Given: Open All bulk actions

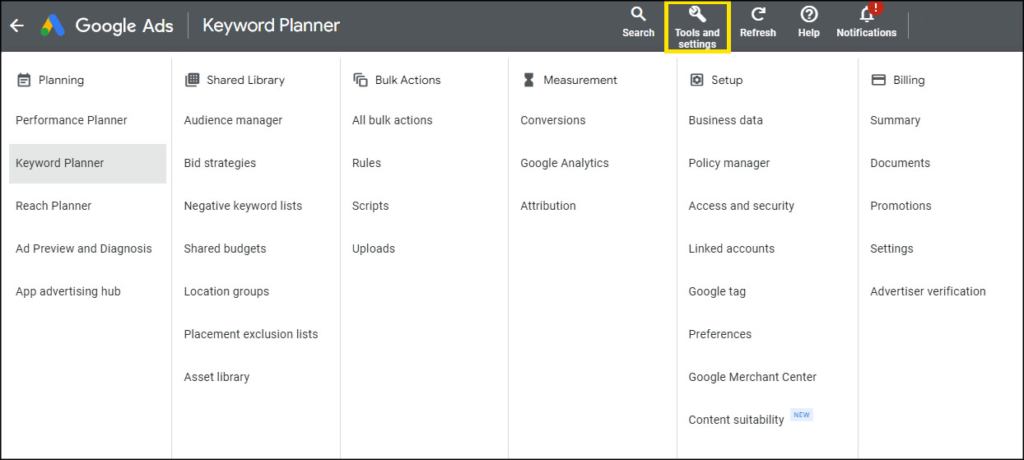Looking at the screenshot, I should pos(392,120).
